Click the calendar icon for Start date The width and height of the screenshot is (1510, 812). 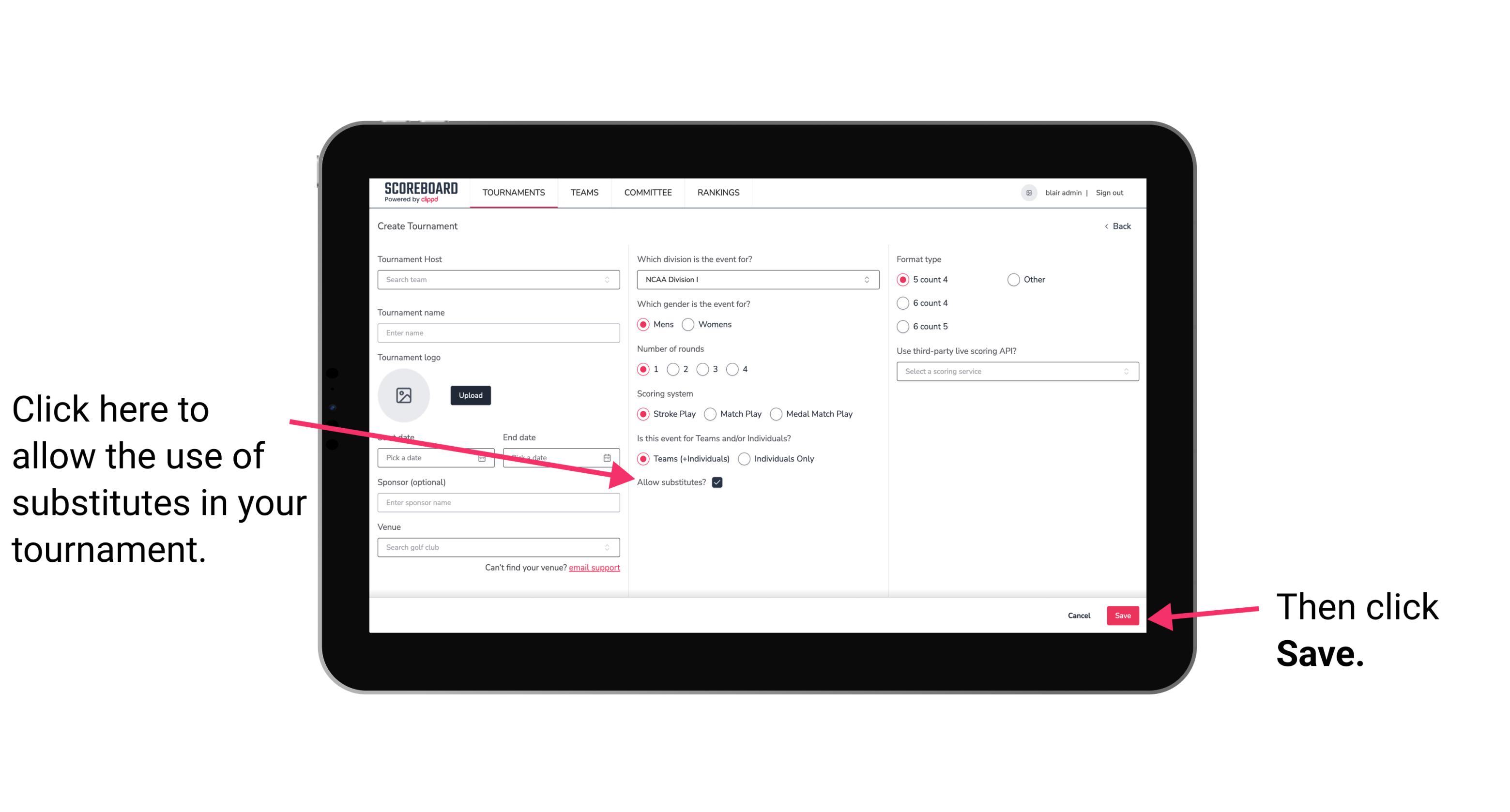(x=483, y=457)
